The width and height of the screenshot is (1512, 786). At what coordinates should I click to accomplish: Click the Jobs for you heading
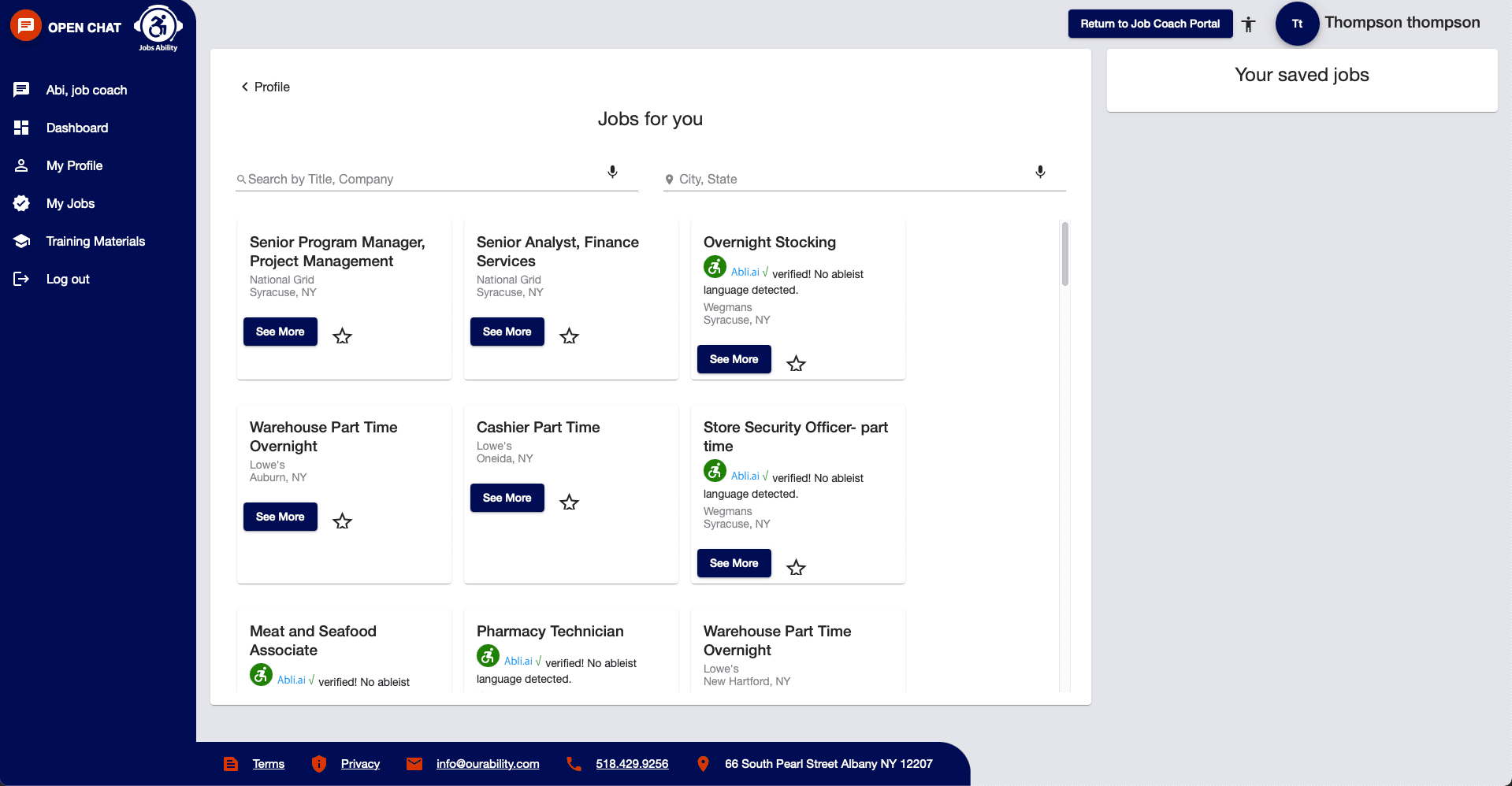pos(650,119)
